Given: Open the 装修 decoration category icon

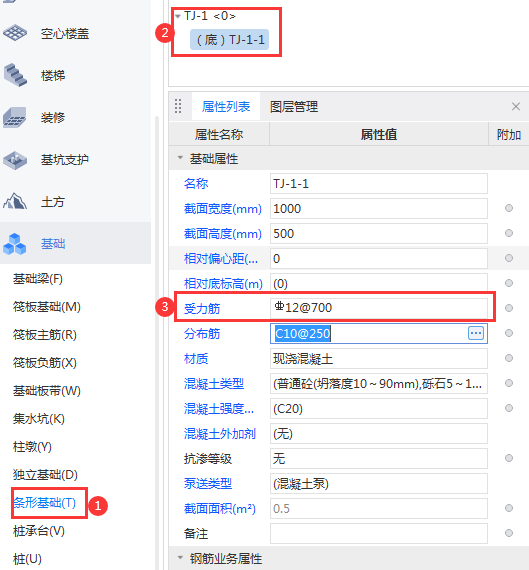Looking at the screenshot, I should pyautogui.click(x=15, y=117).
